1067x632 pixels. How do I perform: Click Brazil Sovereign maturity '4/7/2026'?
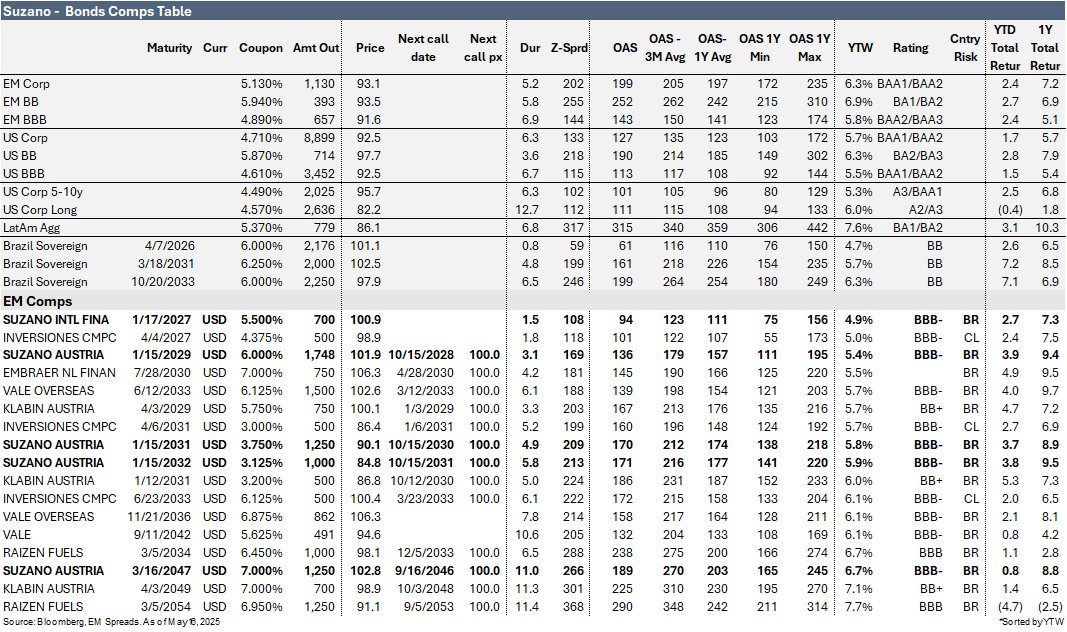click(x=169, y=246)
